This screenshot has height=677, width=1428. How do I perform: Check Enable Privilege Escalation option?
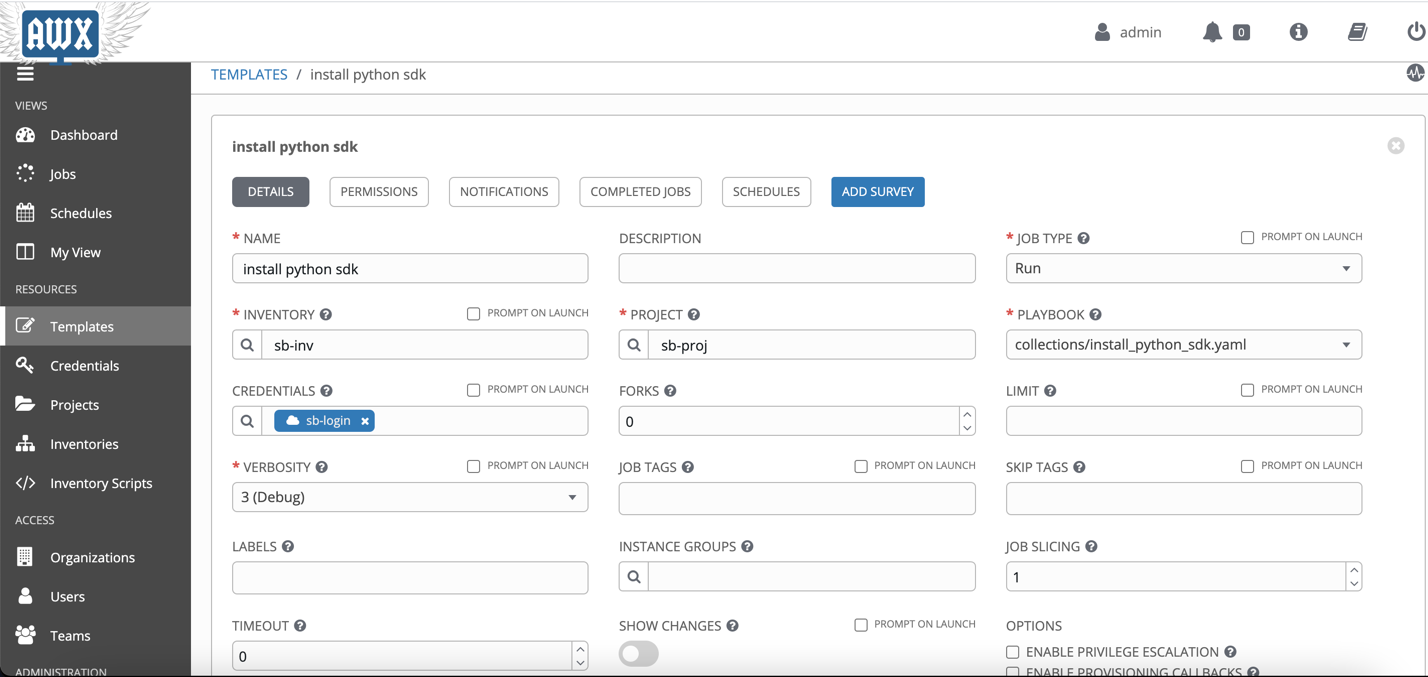[1013, 651]
